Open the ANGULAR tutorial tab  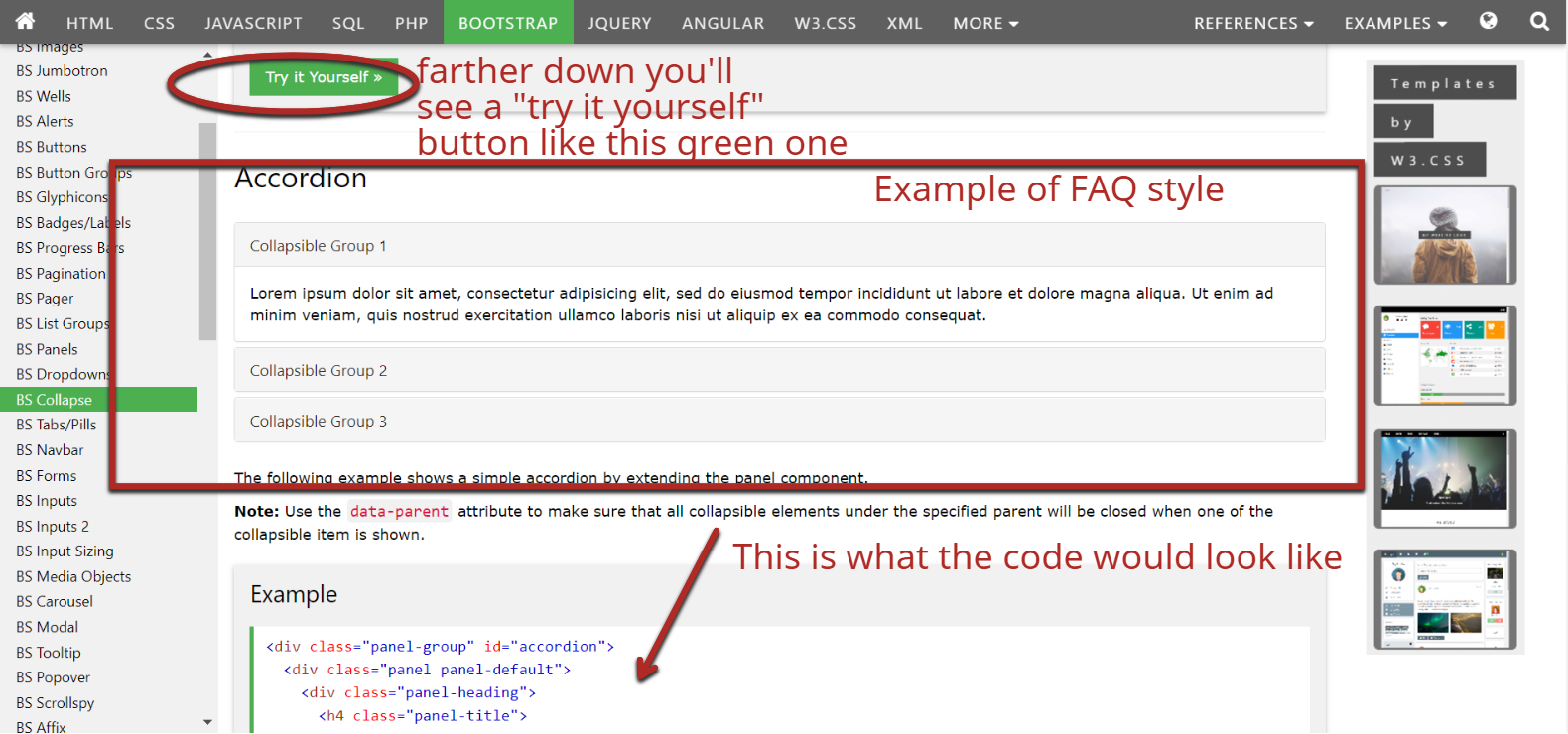click(x=723, y=23)
